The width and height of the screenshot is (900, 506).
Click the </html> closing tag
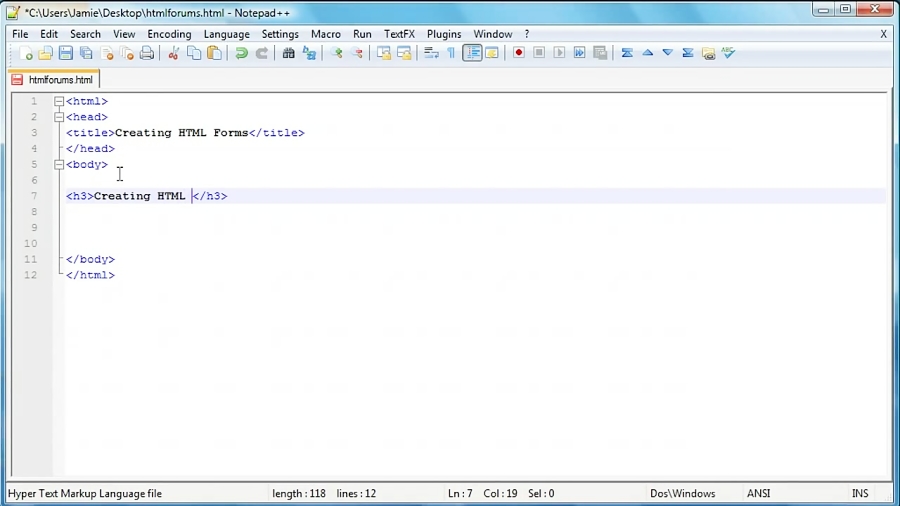coord(90,275)
